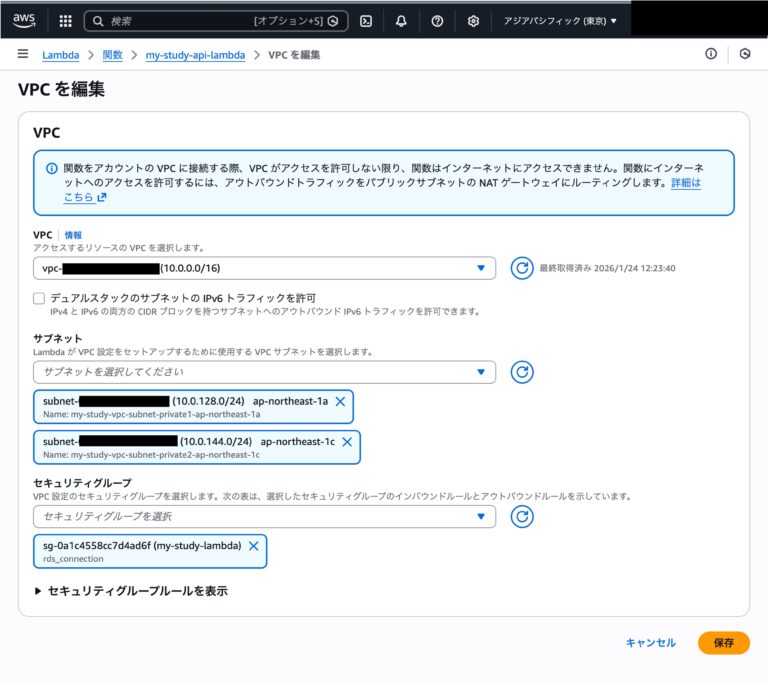Image resolution: width=768 pixels, height=690 pixels.
Task: Remove subnet in ap-northeast-1c
Action: (347, 441)
